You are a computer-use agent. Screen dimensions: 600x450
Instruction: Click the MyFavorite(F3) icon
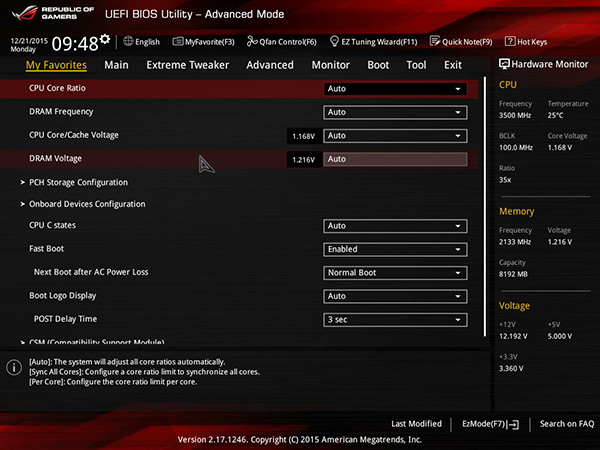coord(178,41)
